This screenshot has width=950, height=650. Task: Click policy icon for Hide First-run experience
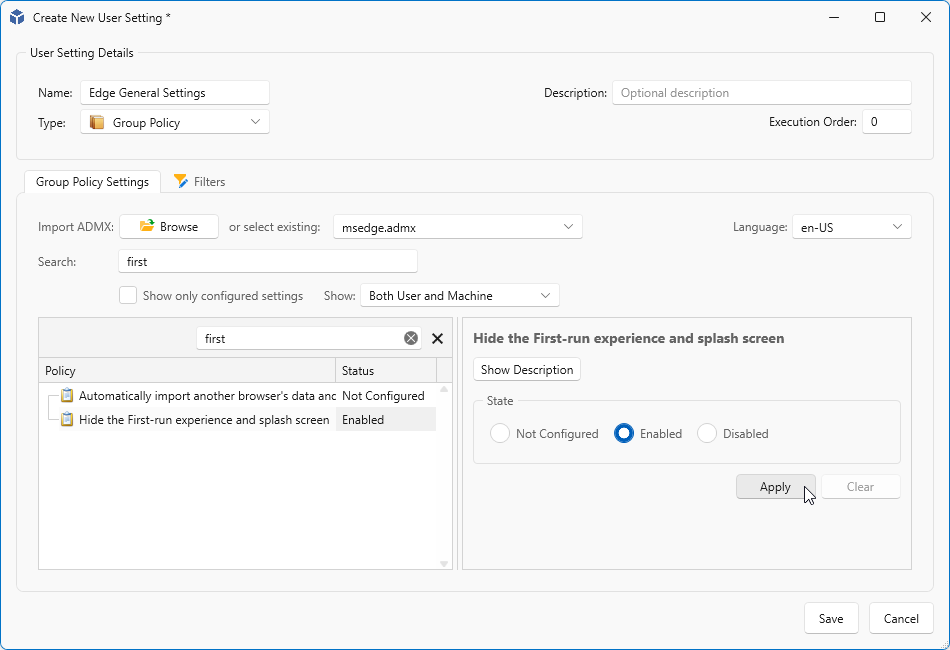coord(67,420)
